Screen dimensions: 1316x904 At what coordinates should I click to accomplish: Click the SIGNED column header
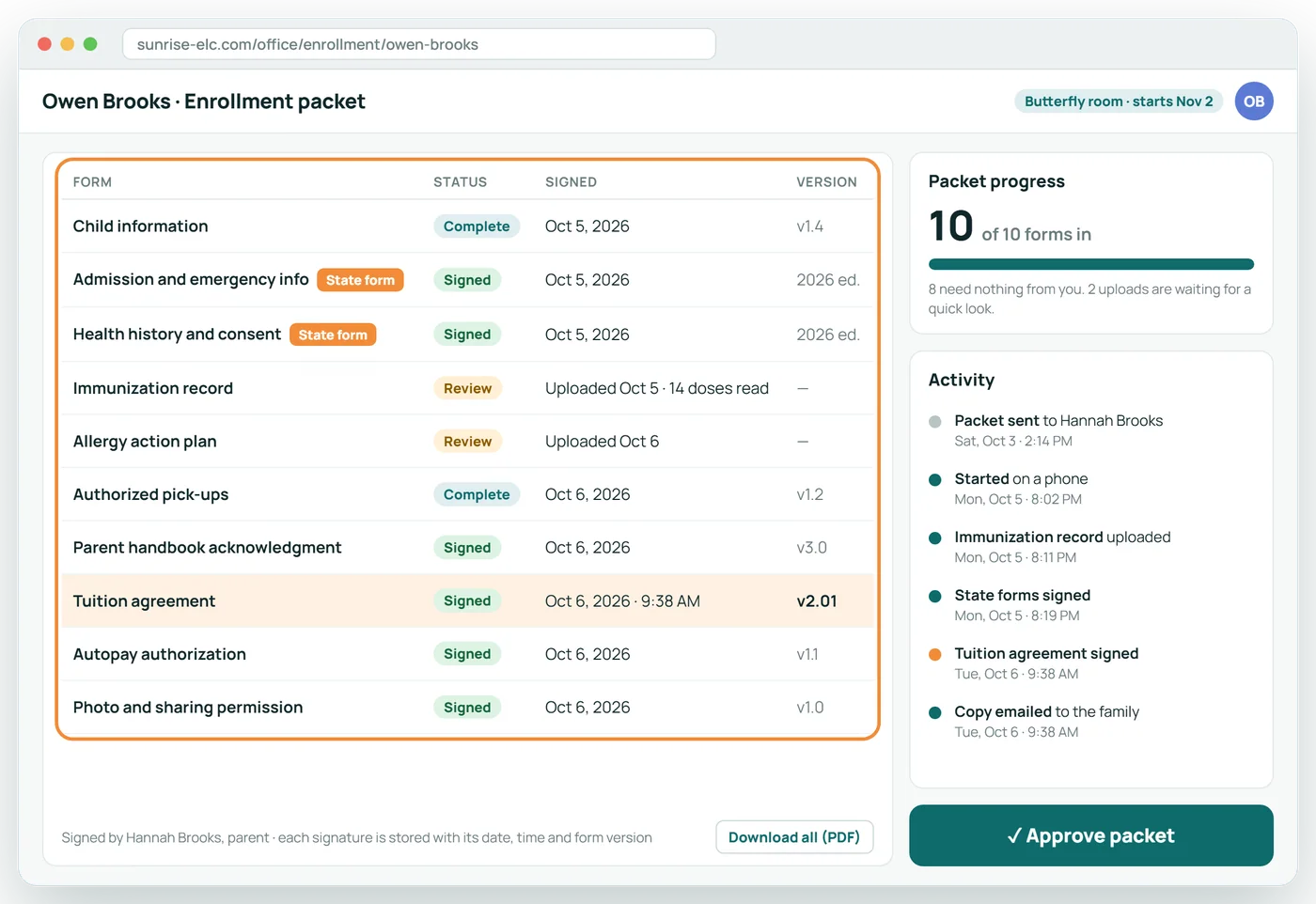[571, 182]
